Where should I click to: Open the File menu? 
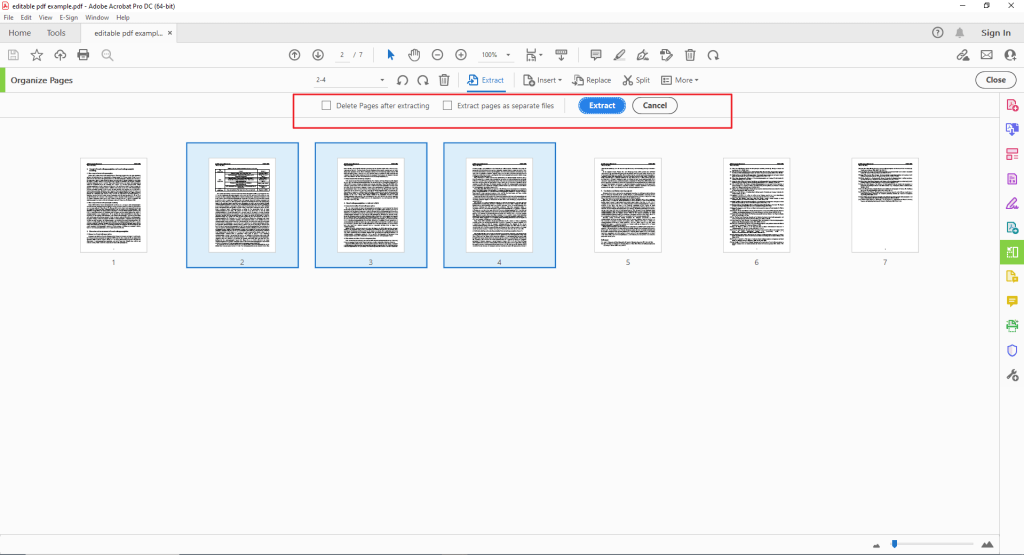[x=8, y=18]
